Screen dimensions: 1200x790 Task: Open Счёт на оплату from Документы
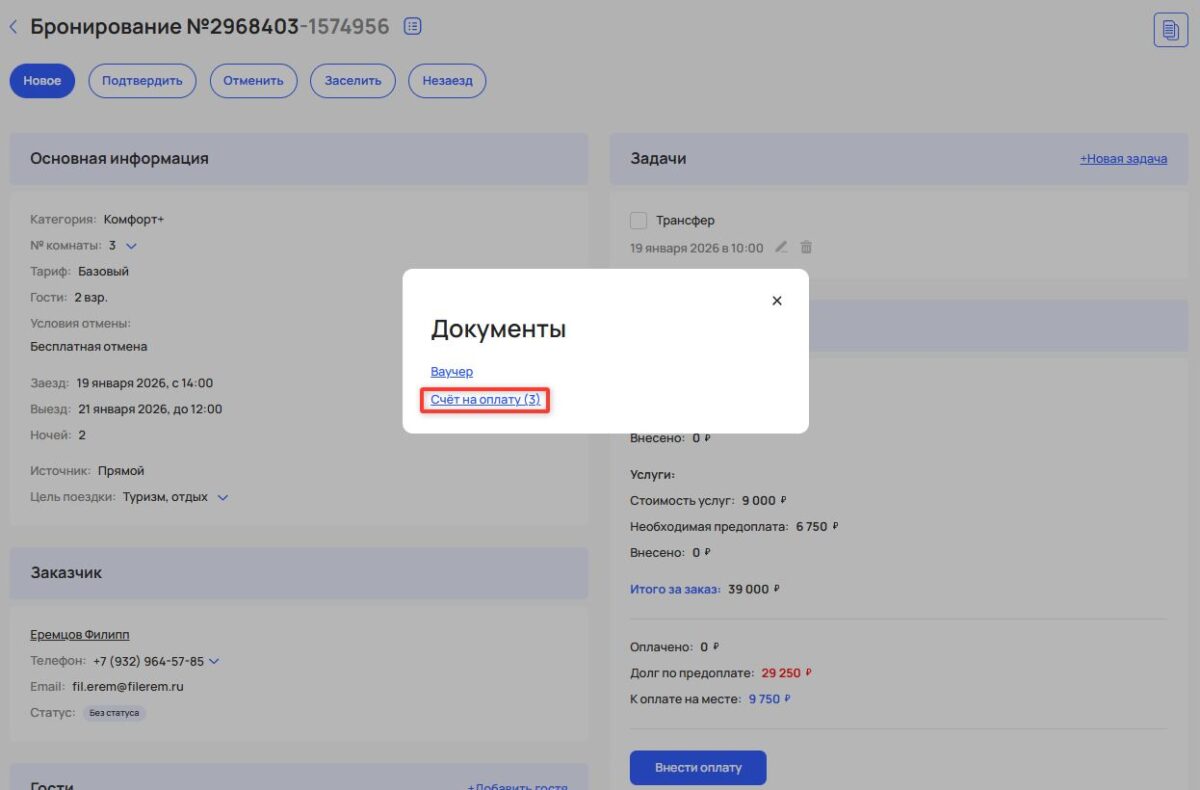point(484,399)
